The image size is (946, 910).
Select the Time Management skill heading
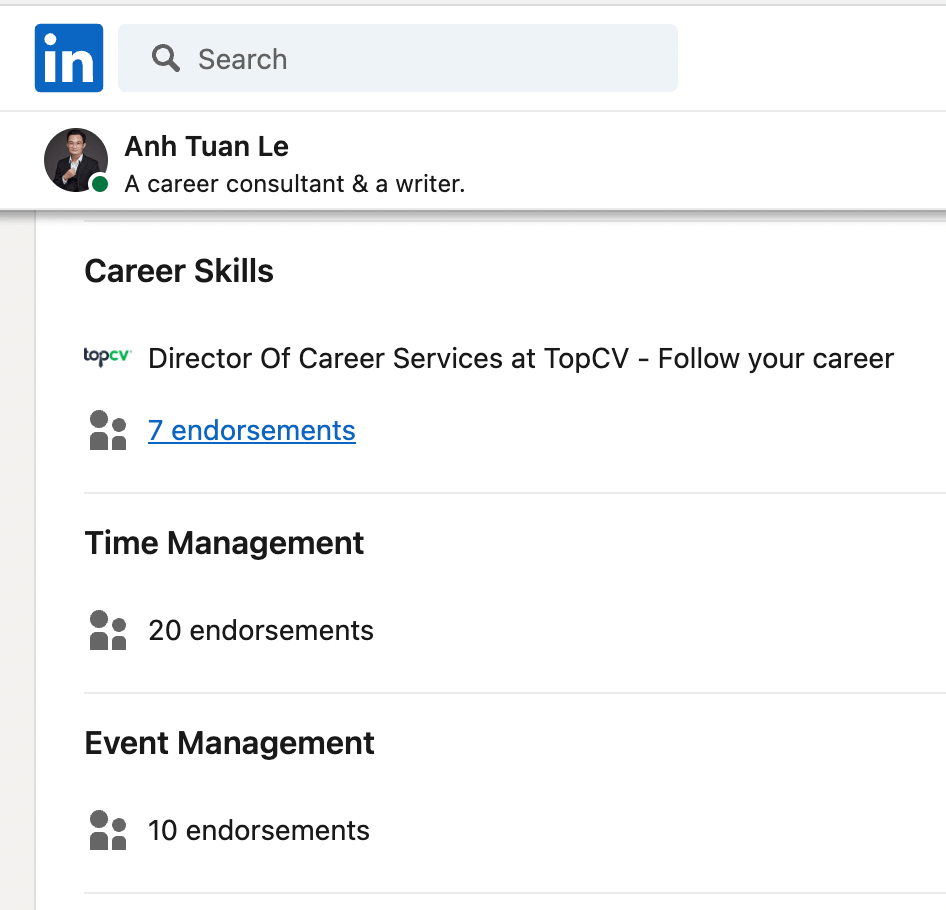point(224,543)
